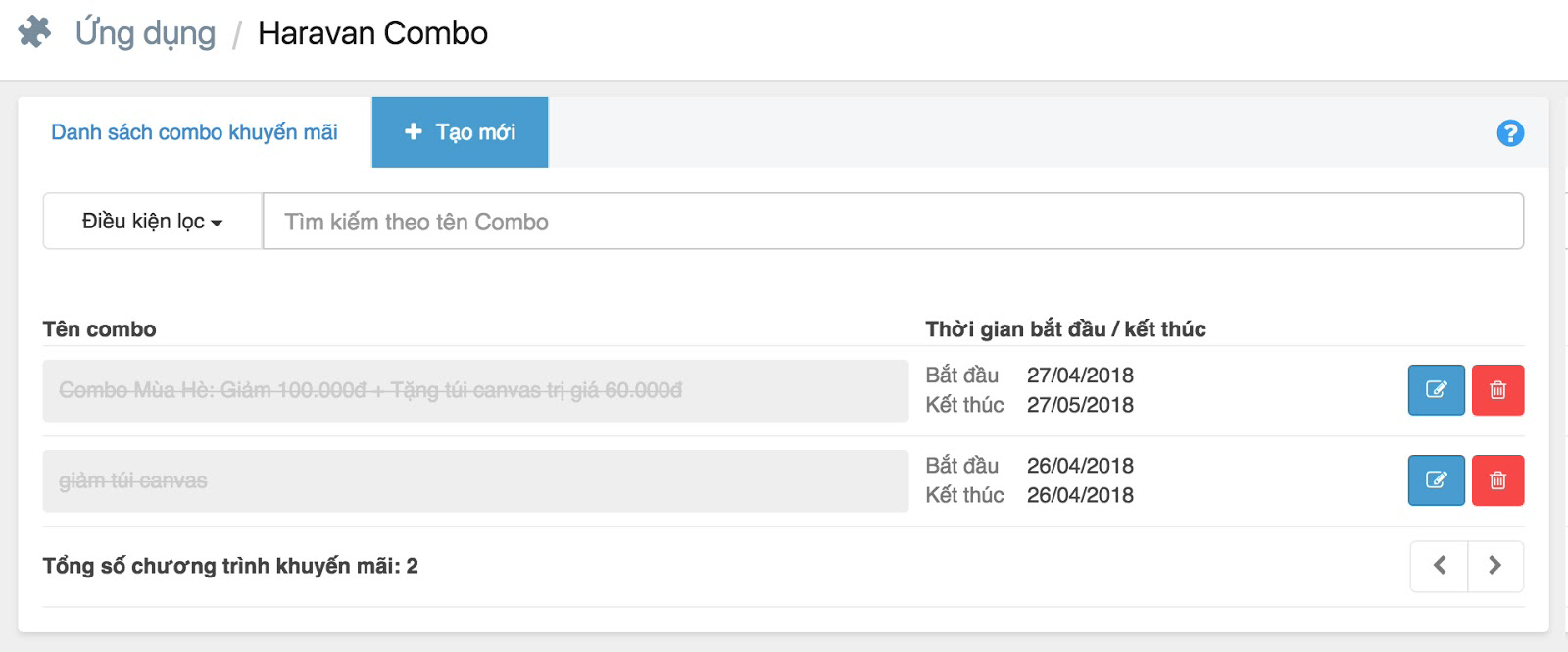Click the 27/05/2018 end date
The image size is (1568, 652).
tap(1080, 405)
